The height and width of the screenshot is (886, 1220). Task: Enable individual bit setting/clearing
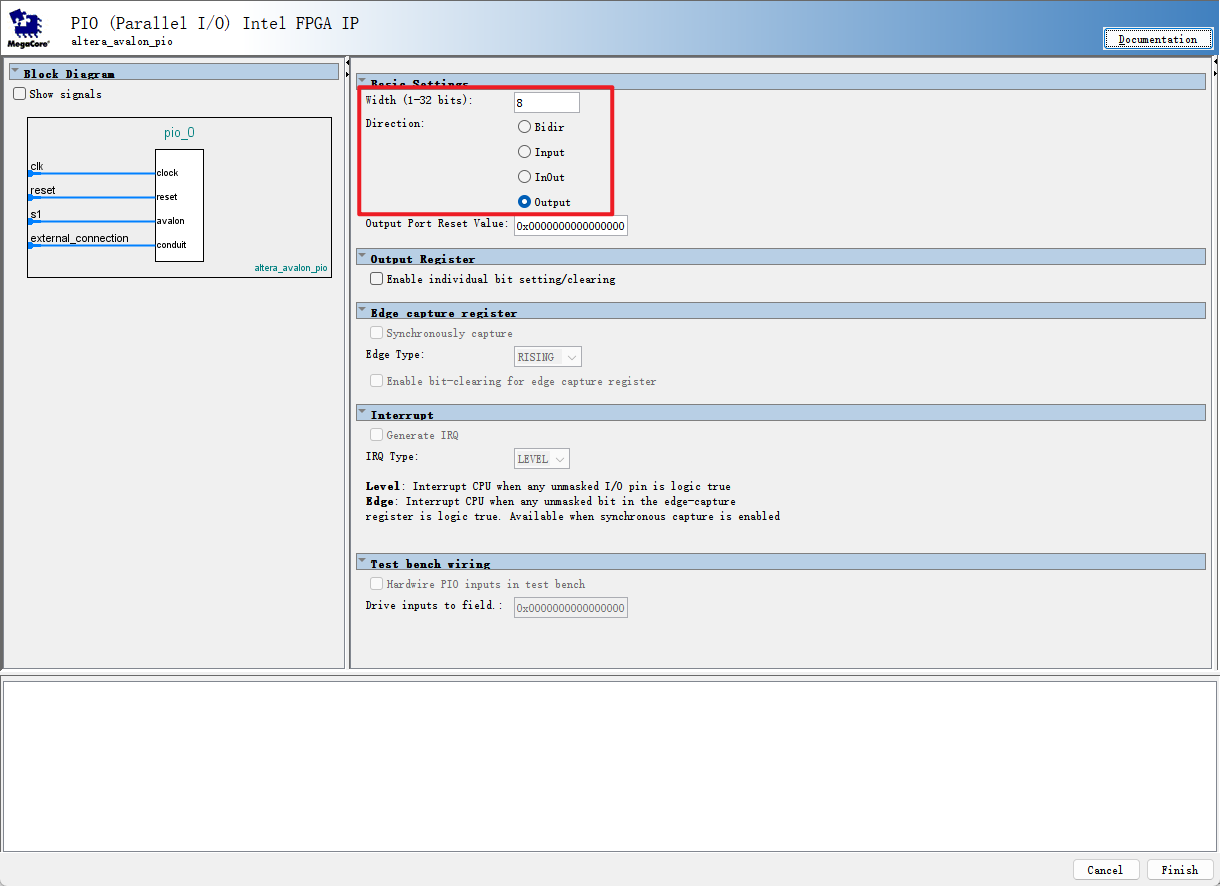coord(376,278)
